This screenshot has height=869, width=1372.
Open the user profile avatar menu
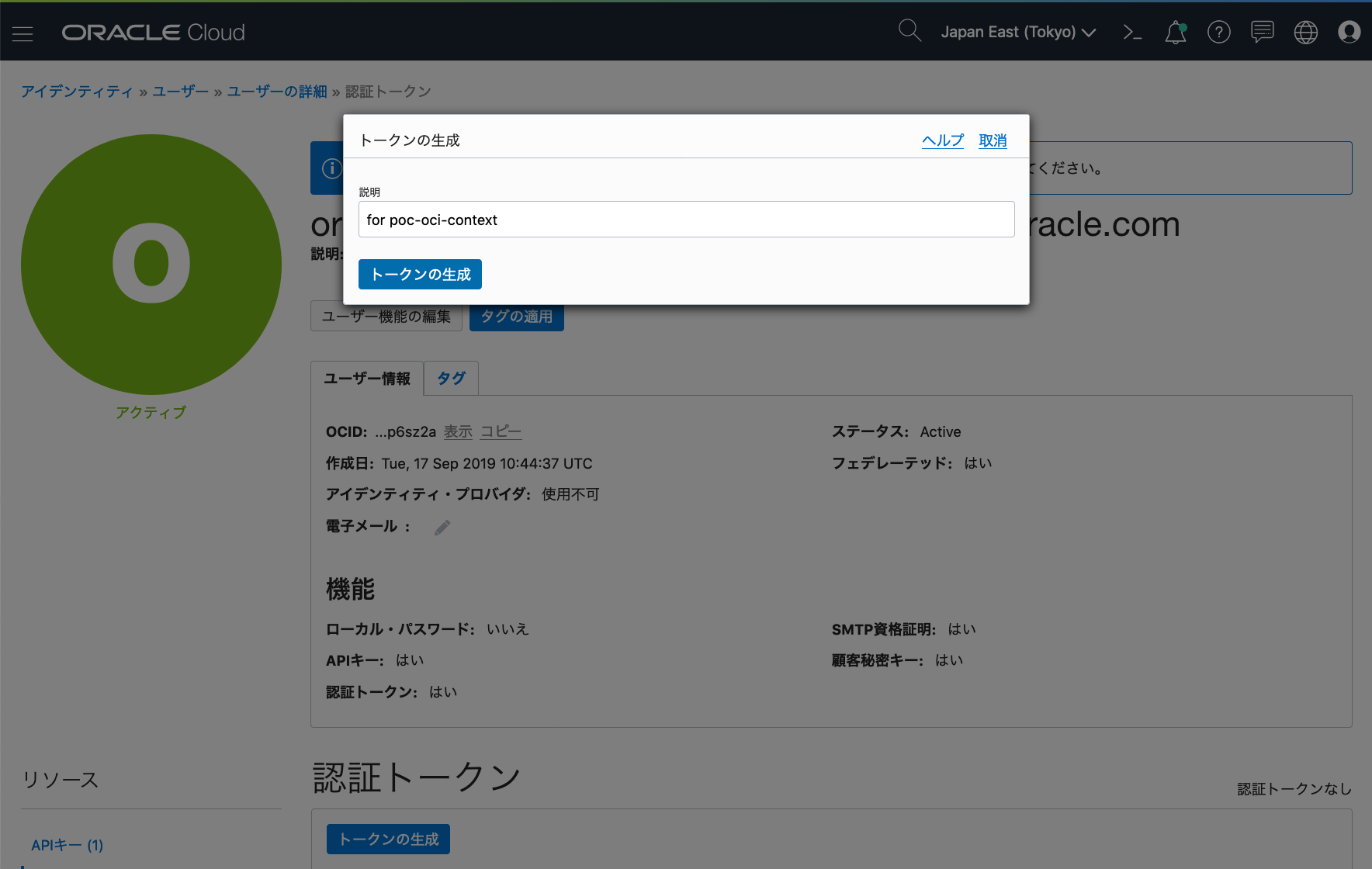[1349, 32]
